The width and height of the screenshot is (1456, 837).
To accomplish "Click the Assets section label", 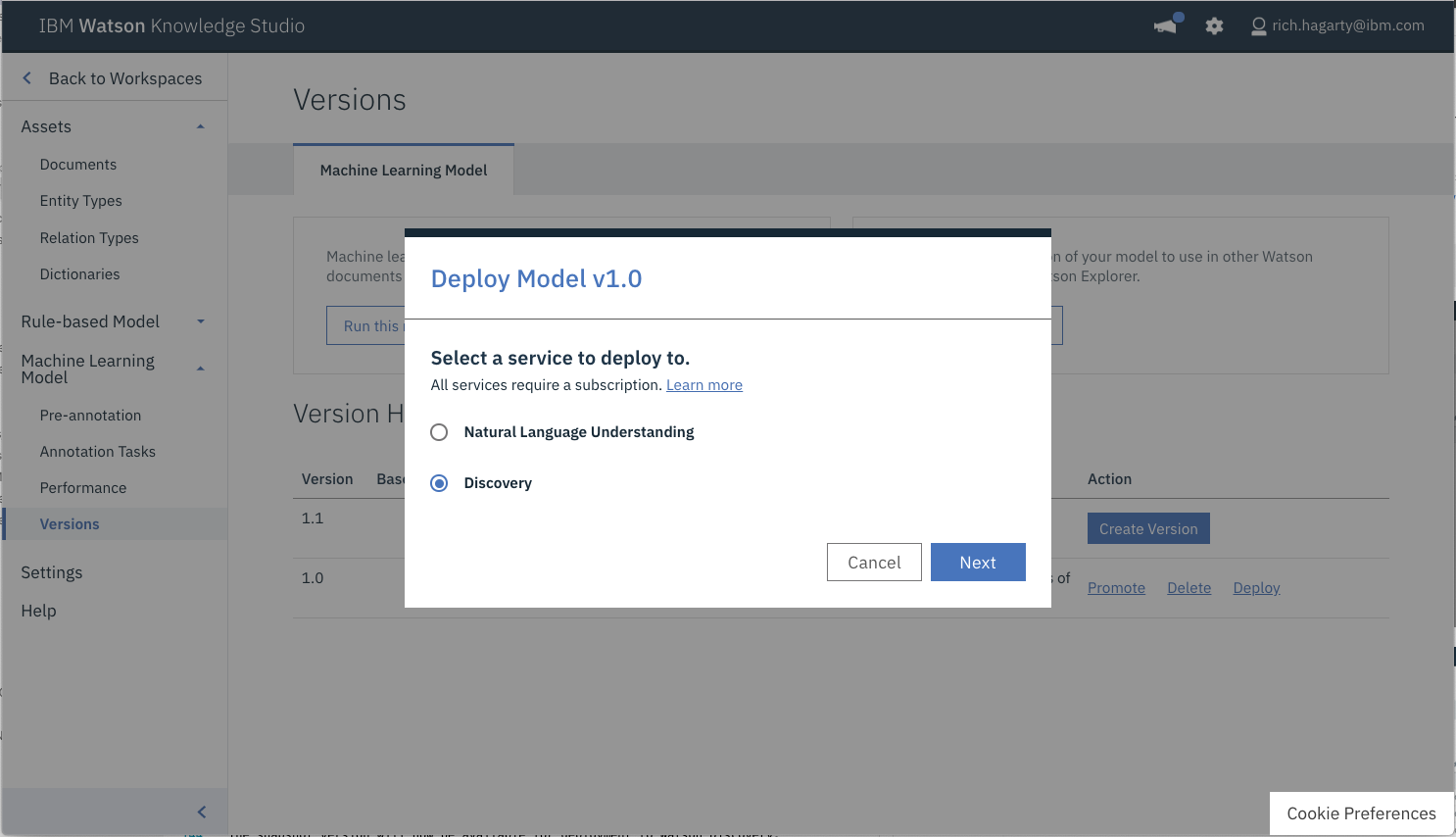I will coord(46,126).
